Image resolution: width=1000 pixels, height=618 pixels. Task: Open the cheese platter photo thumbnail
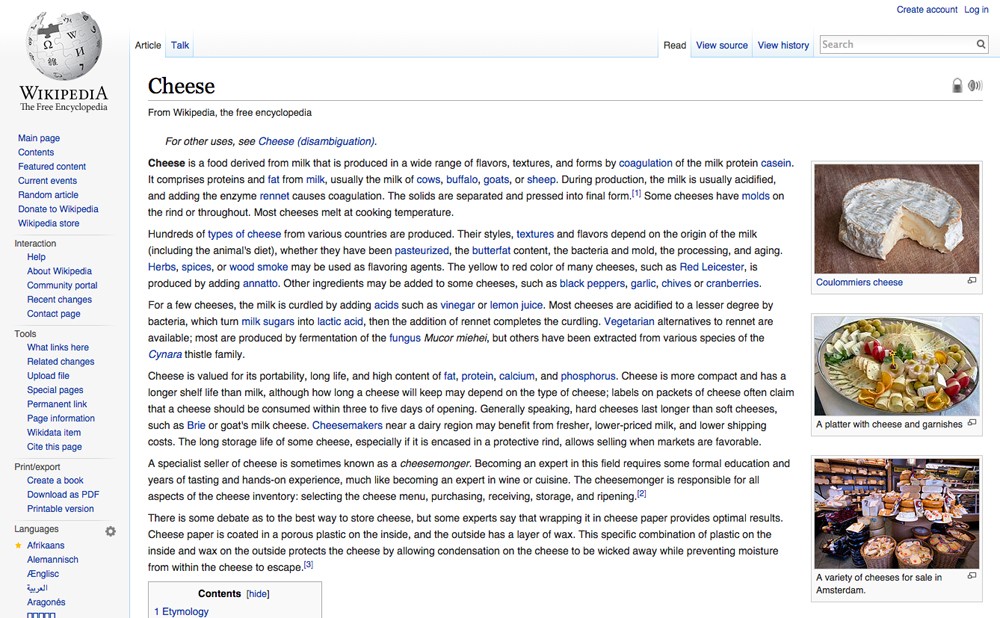tap(896, 366)
